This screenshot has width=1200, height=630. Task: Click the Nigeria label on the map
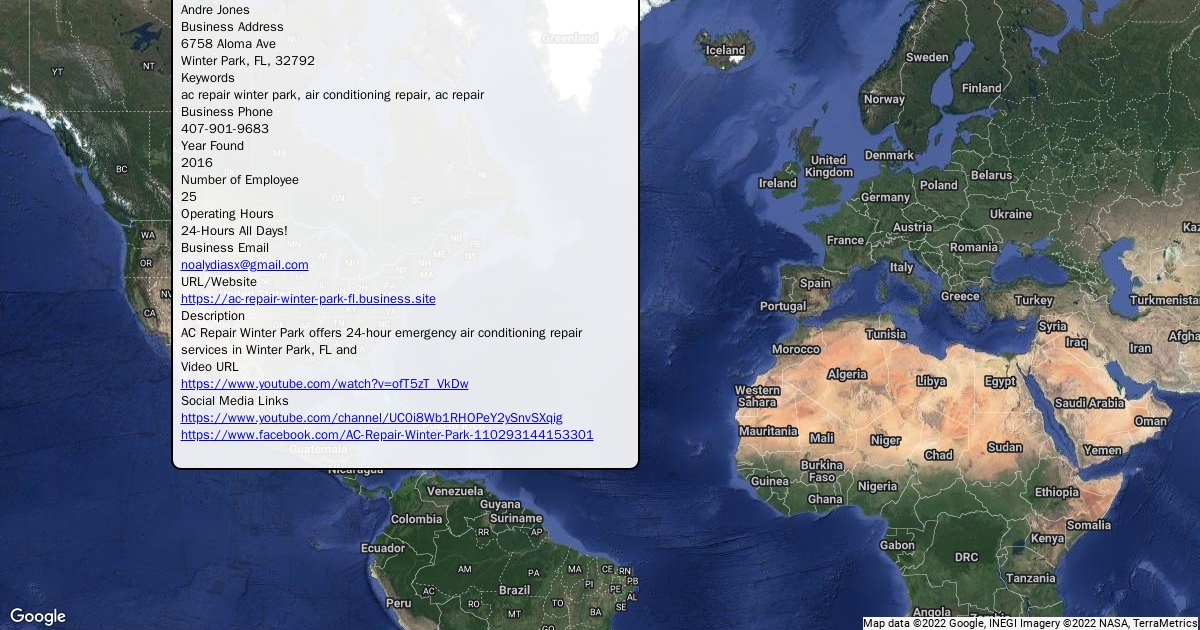(x=877, y=486)
